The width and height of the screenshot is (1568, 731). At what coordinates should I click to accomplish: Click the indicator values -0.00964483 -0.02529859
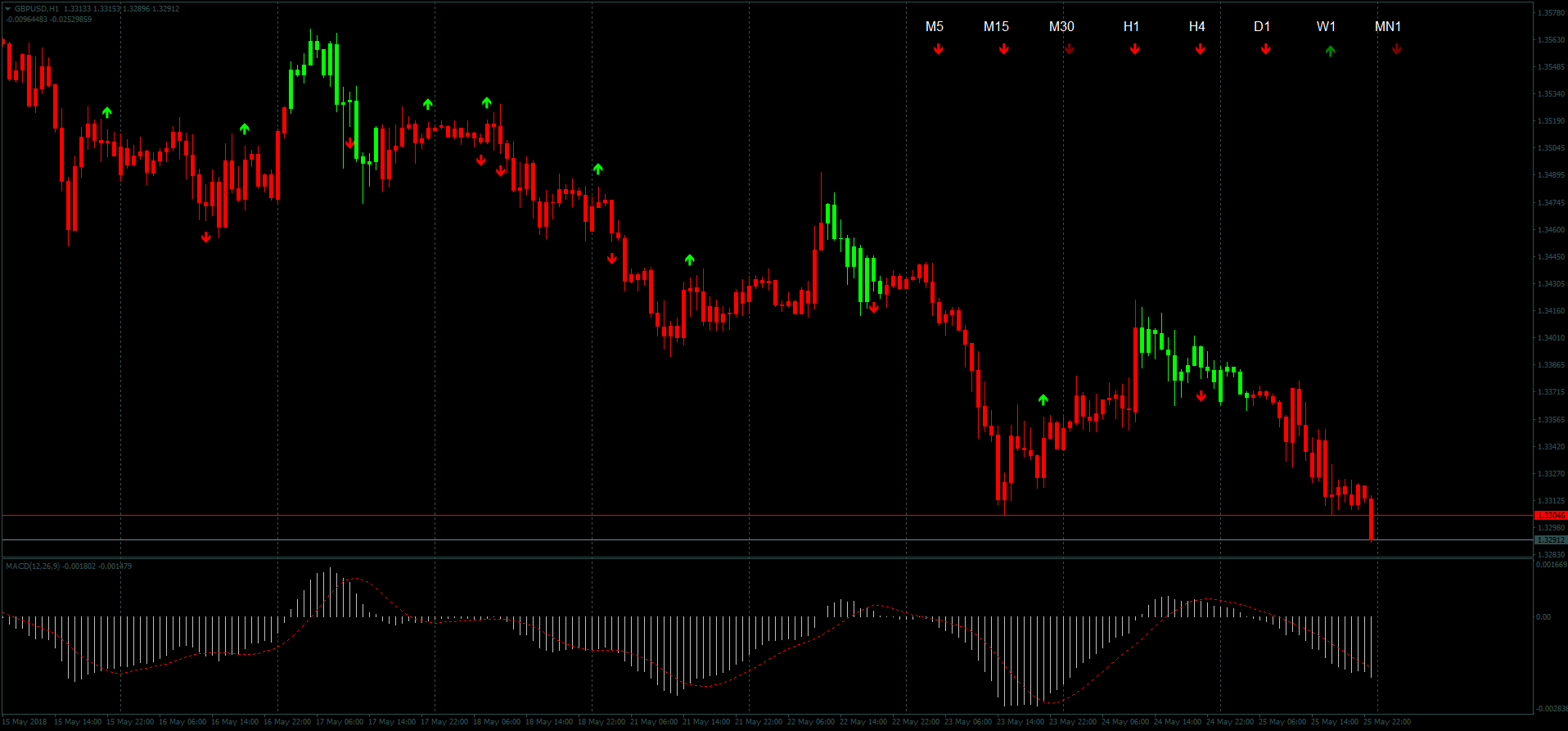(x=49, y=19)
